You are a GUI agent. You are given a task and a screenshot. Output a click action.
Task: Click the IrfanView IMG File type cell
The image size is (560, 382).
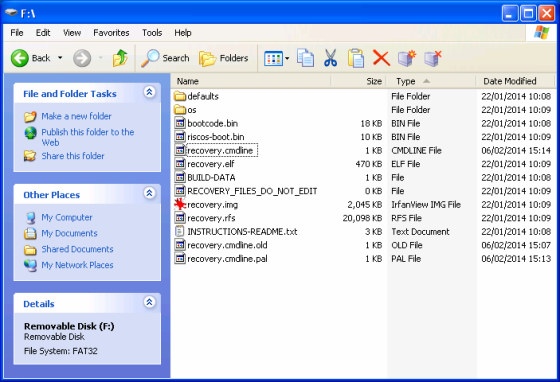point(426,205)
